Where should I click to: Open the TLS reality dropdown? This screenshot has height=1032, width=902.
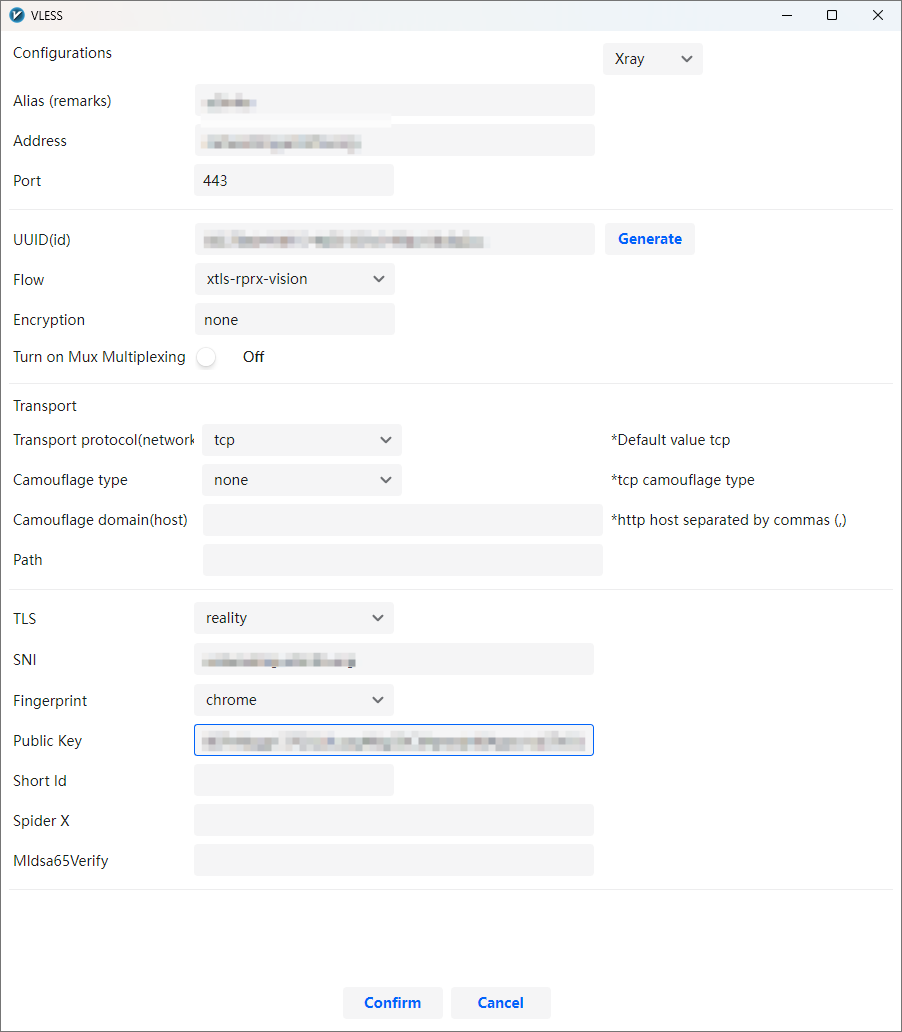294,618
